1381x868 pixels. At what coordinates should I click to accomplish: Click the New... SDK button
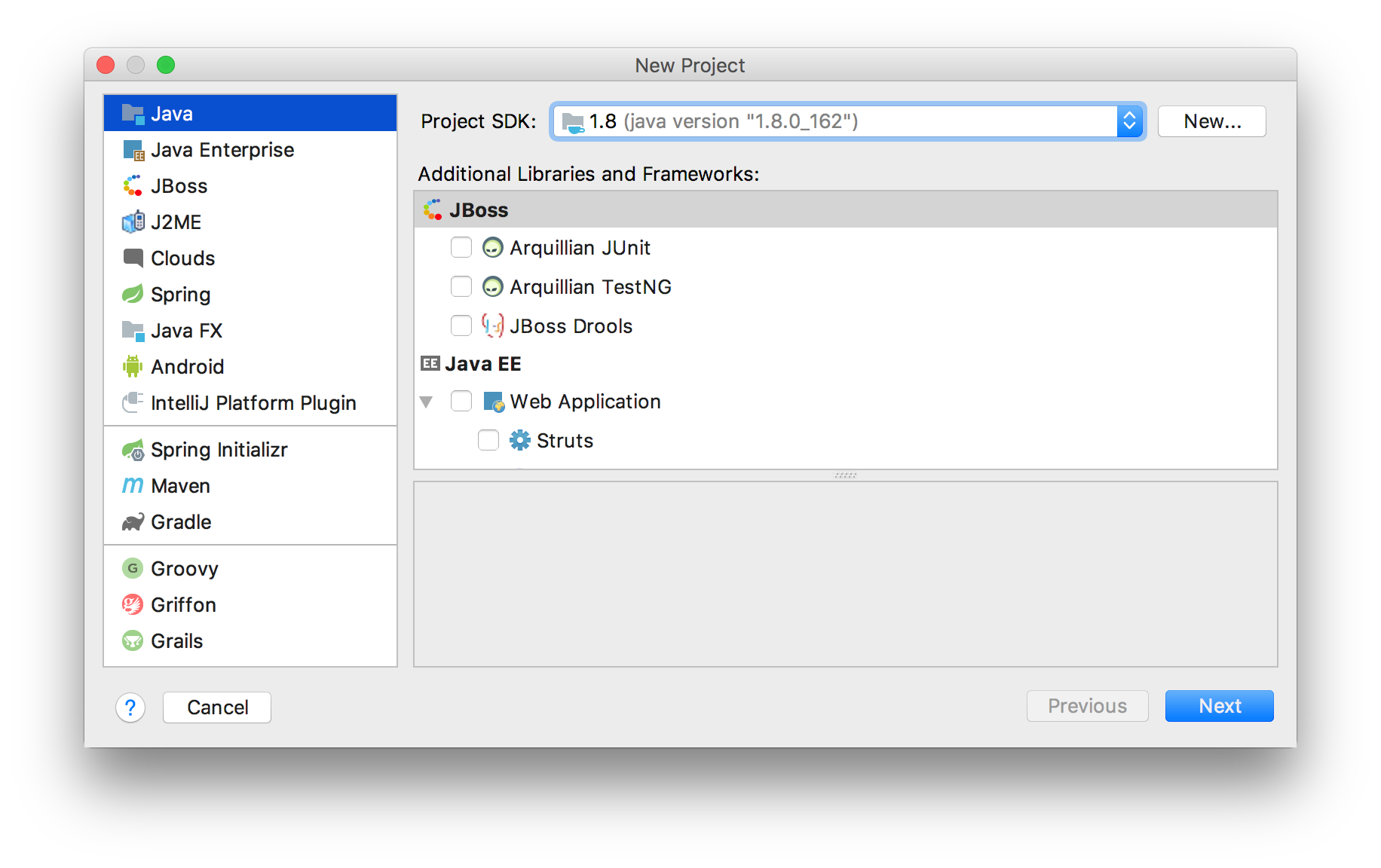[x=1212, y=121]
